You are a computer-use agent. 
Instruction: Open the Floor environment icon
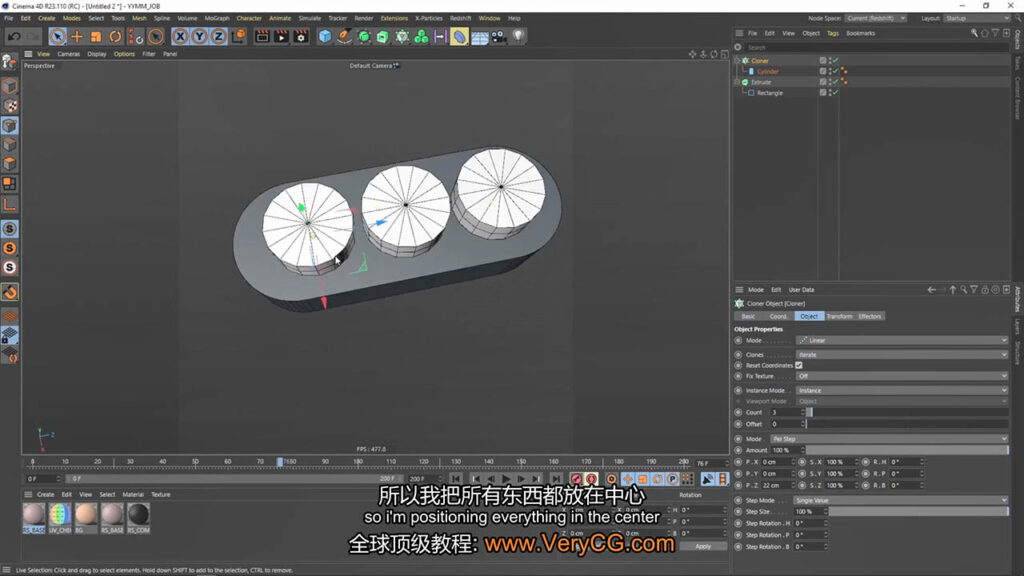(479, 37)
